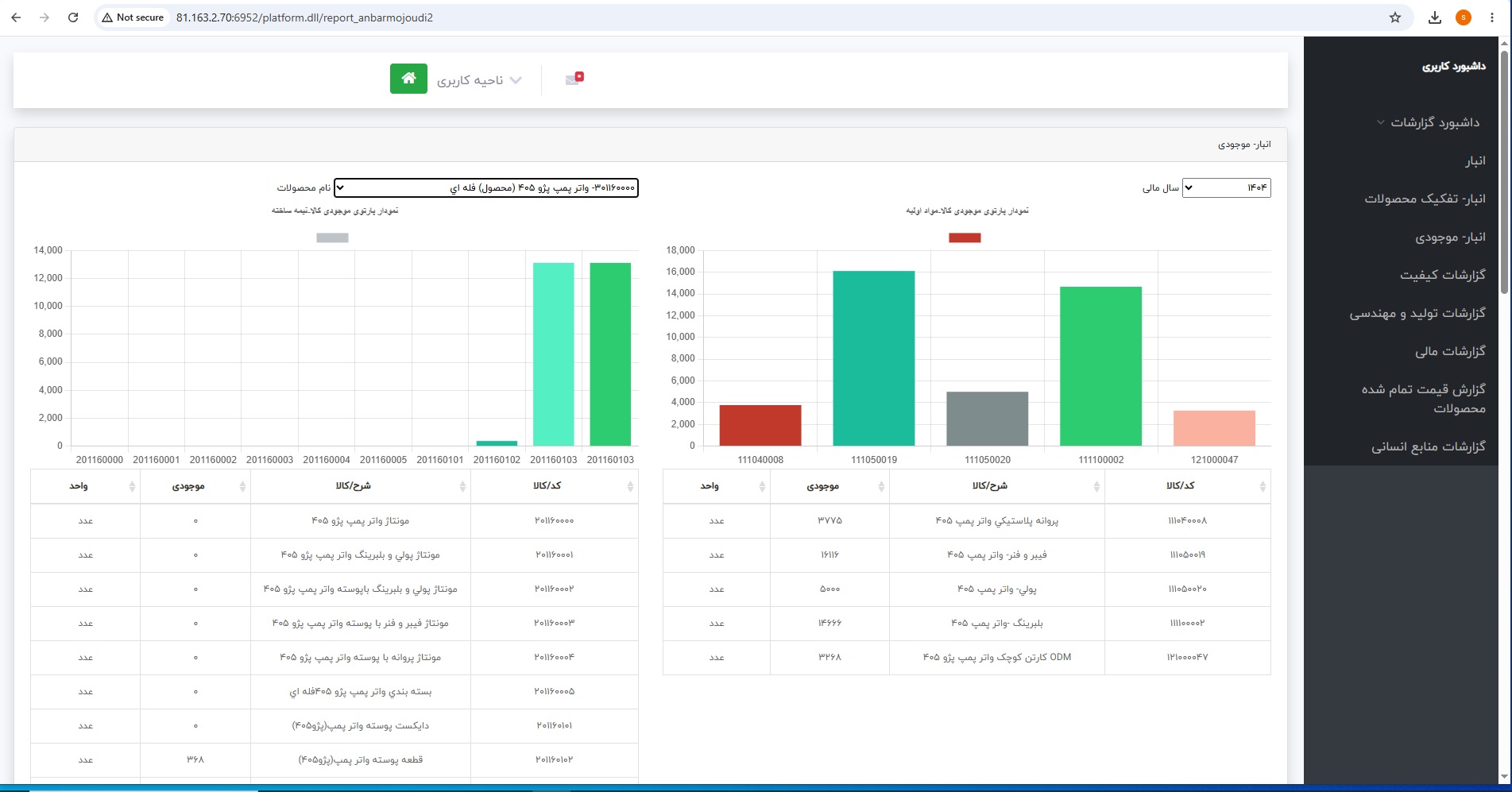
Task: Go back with the browser back arrow
Action: (x=16, y=17)
